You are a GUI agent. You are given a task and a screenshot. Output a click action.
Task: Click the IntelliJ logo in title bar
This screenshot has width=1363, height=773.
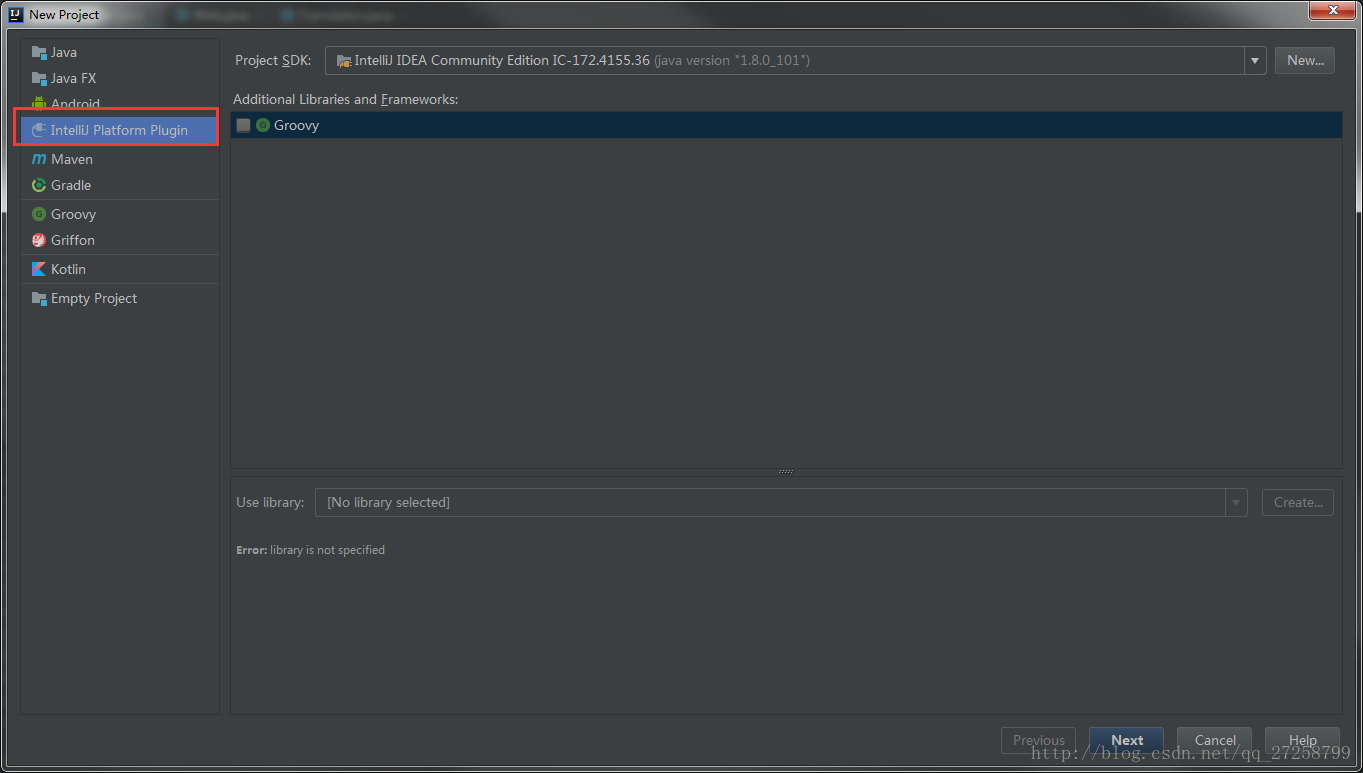(16, 14)
